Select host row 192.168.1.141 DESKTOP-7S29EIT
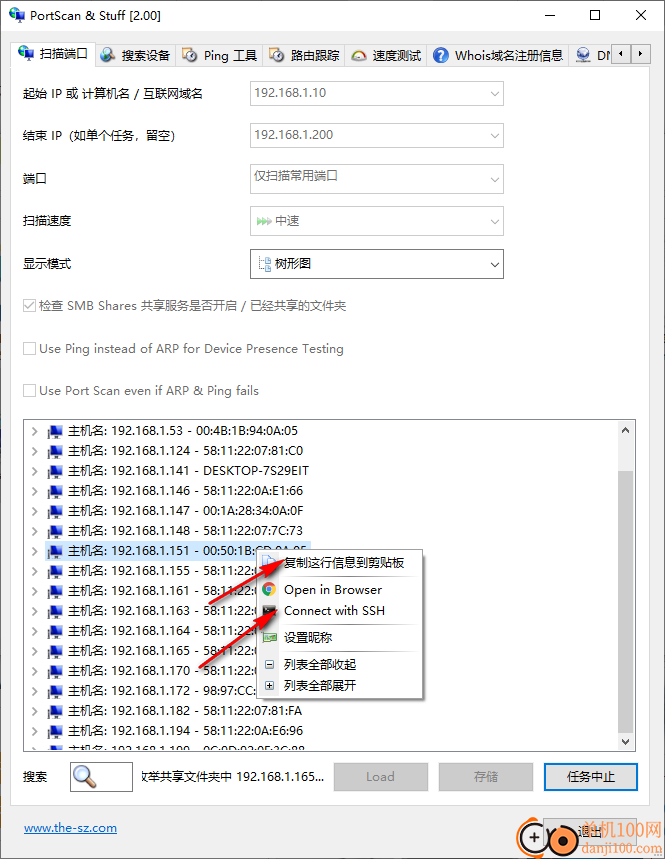 tap(188, 471)
